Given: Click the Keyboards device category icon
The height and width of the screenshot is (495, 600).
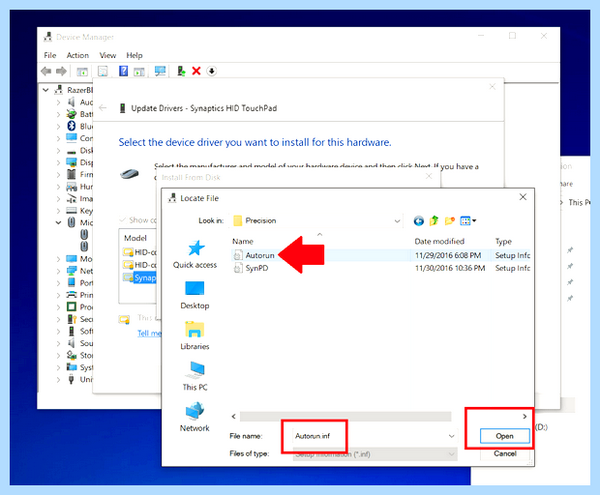Looking at the screenshot, I should [71, 210].
